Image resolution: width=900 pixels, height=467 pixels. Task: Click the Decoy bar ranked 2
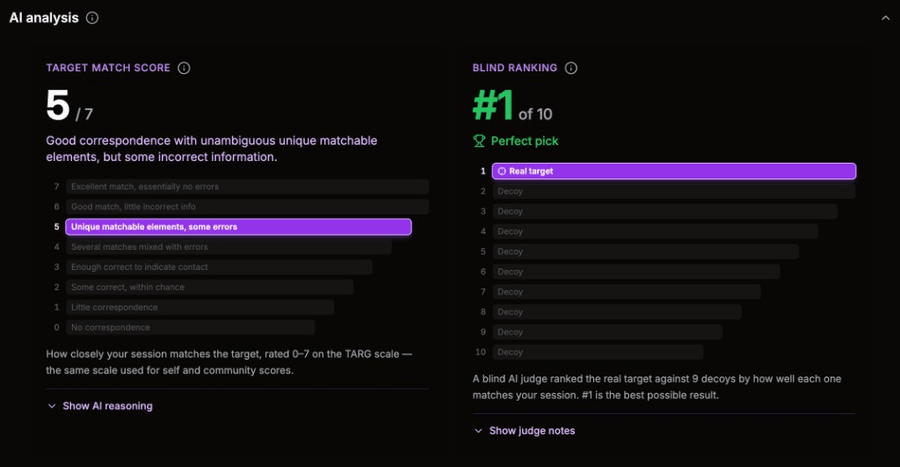674,191
